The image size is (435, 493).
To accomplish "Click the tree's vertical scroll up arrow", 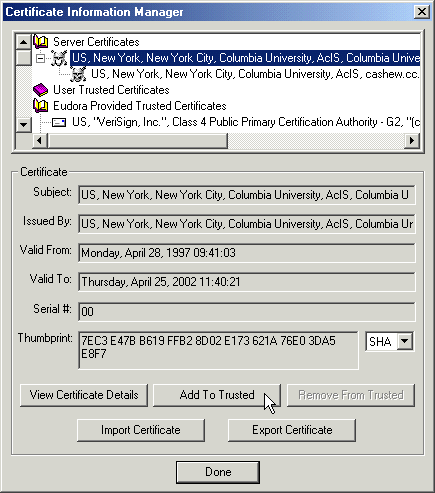I will tap(23, 42).
